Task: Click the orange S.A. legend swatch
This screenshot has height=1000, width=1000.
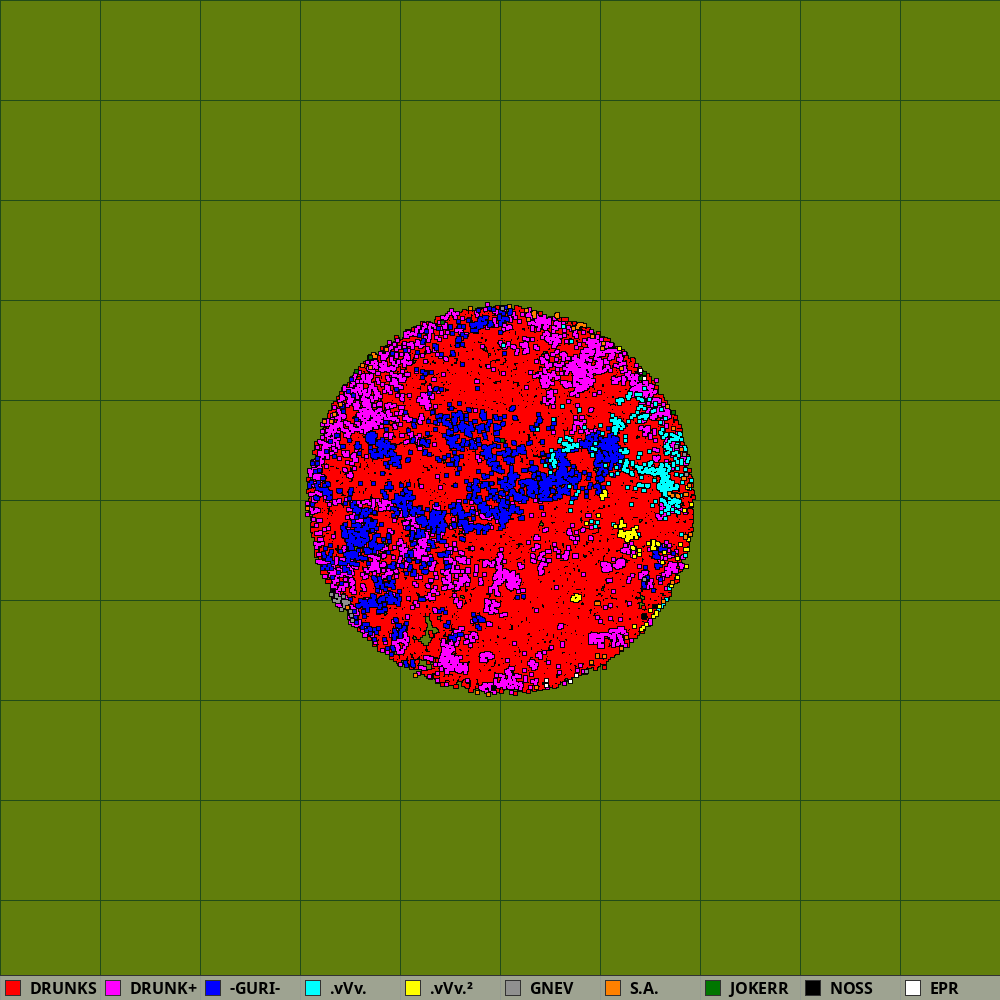Action: [614, 988]
